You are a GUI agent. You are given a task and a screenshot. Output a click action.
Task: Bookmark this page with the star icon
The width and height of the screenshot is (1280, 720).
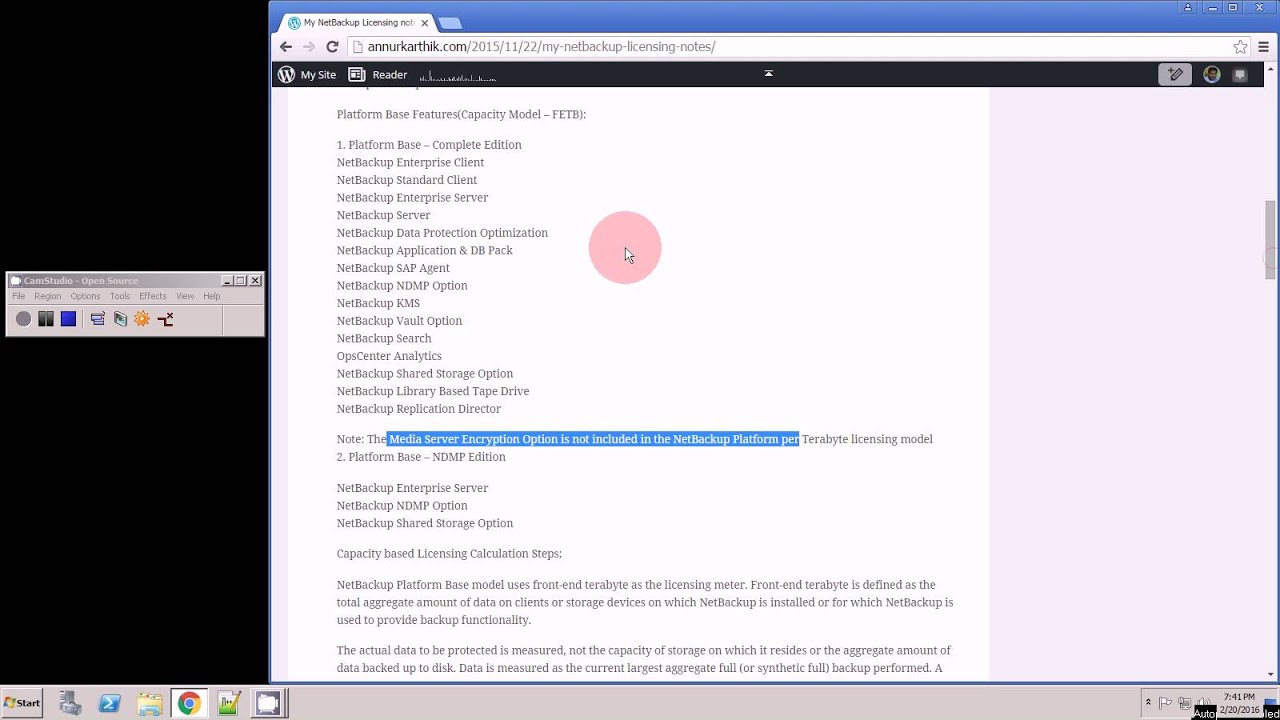coord(1240,47)
